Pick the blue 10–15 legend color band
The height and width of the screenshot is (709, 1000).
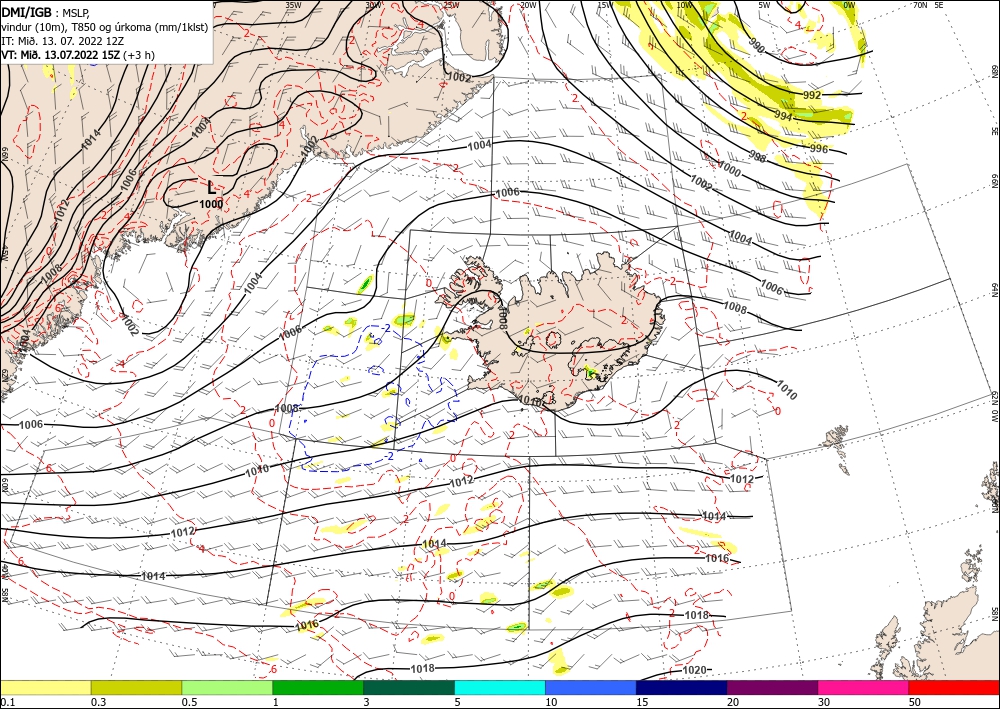[x=591, y=687]
